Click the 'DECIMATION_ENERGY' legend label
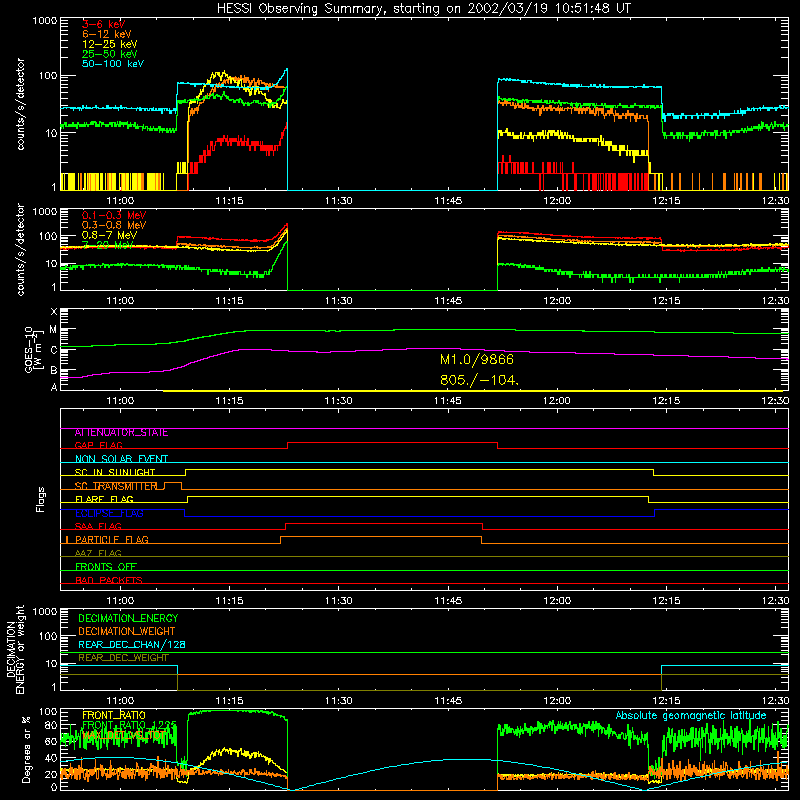Screen dimensions: 800x800 coord(128,618)
